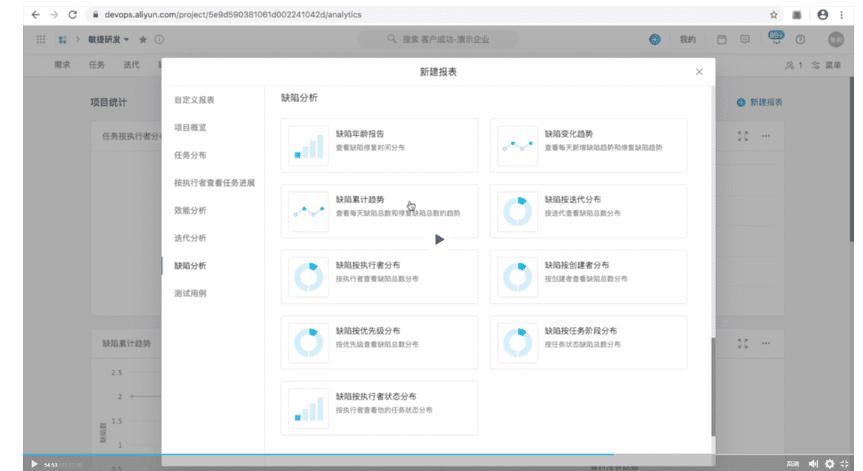Select 按执行者查看任务进展 category

(x=215, y=183)
